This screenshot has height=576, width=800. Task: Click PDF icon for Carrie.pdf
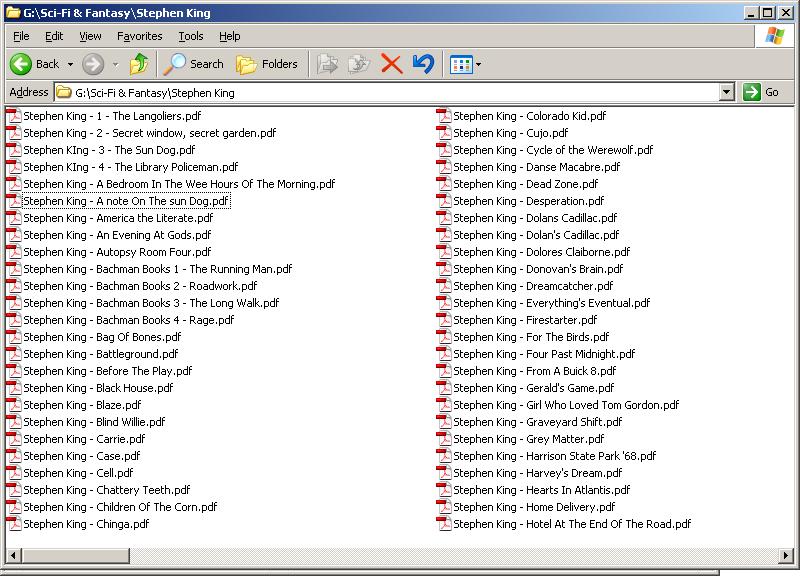pyautogui.click(x=14, y=438)
